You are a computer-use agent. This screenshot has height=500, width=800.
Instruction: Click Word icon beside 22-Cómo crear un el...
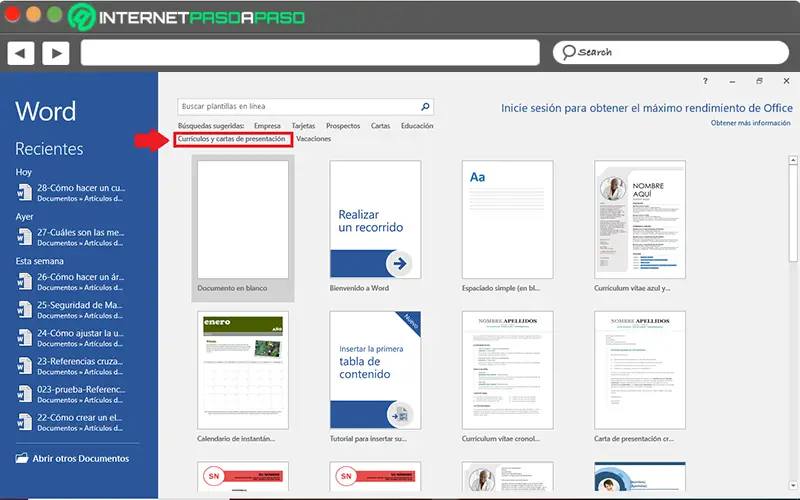tap(23, 422)
